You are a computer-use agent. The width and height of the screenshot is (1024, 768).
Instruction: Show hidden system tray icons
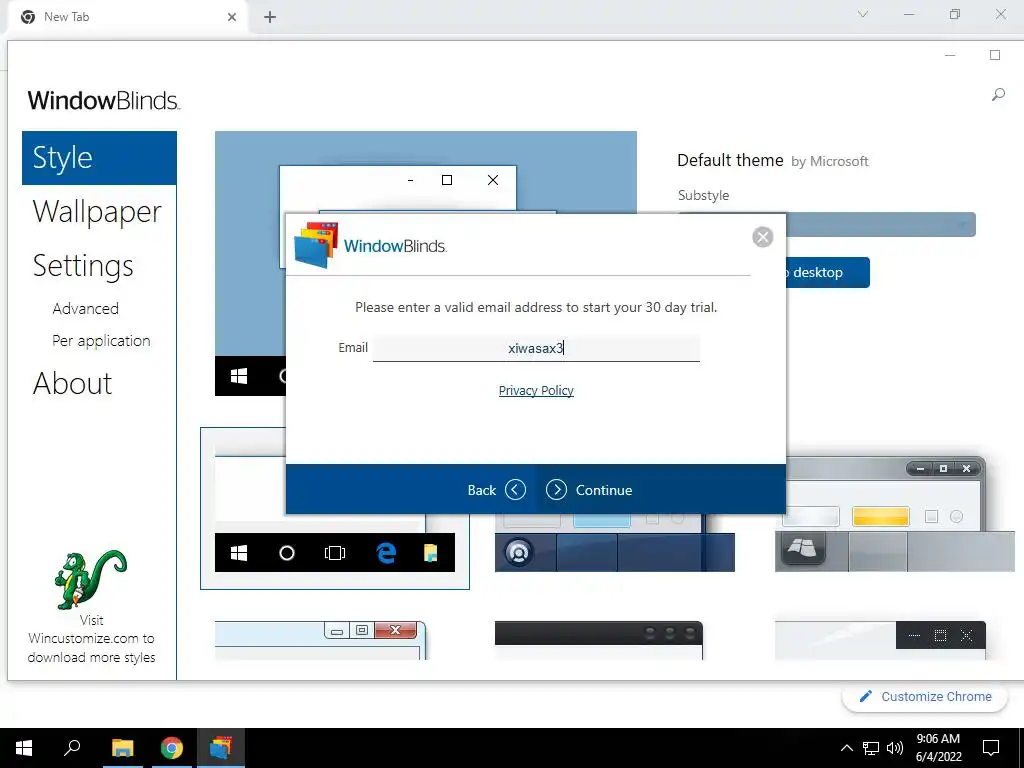pyautogui.click(x=846, y=748)
